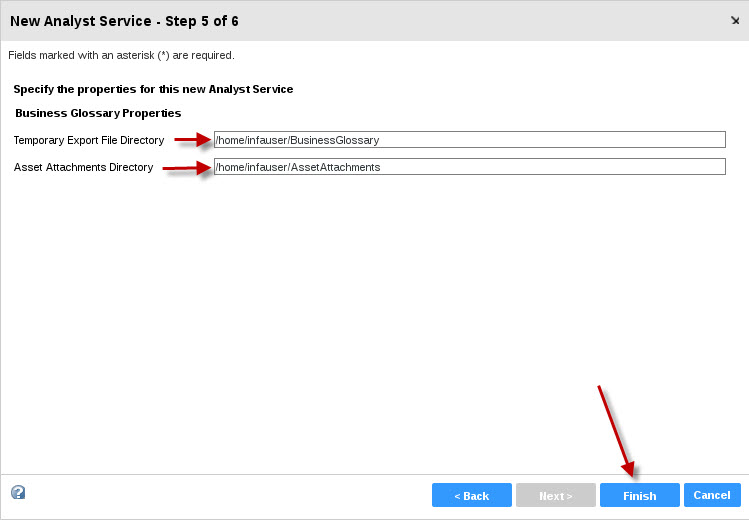Click the disabled Next button
749x520 pixels.
(x=556, y=495)
